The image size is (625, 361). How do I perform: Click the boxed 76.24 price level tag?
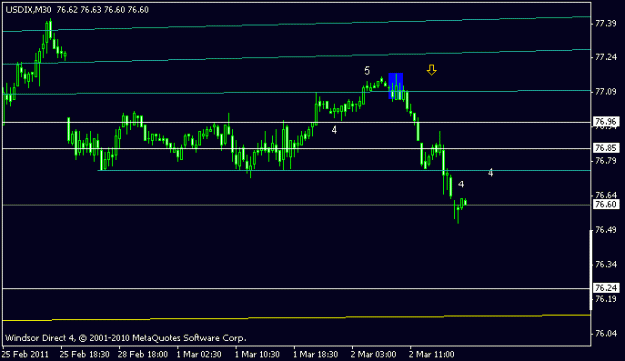coord(605,288)
